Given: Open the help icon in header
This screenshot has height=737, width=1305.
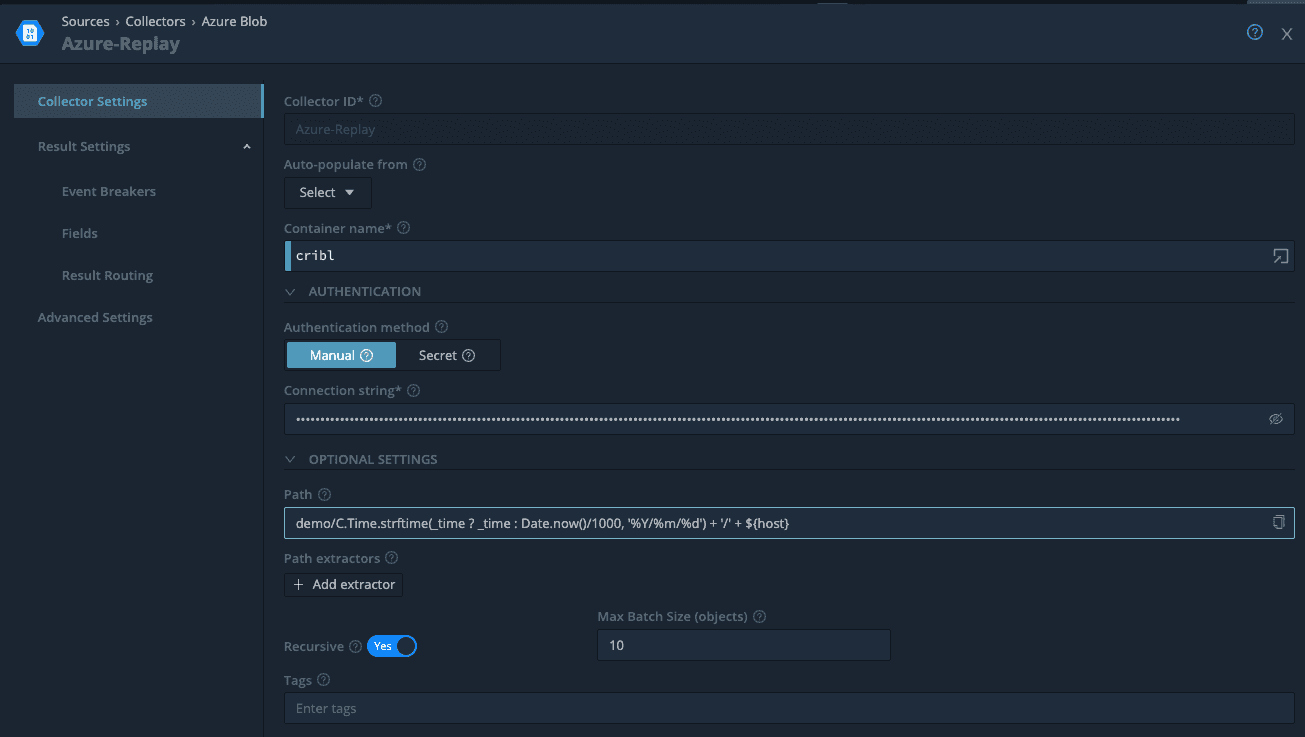Looking at the screenshot, I should point(1254,33).
